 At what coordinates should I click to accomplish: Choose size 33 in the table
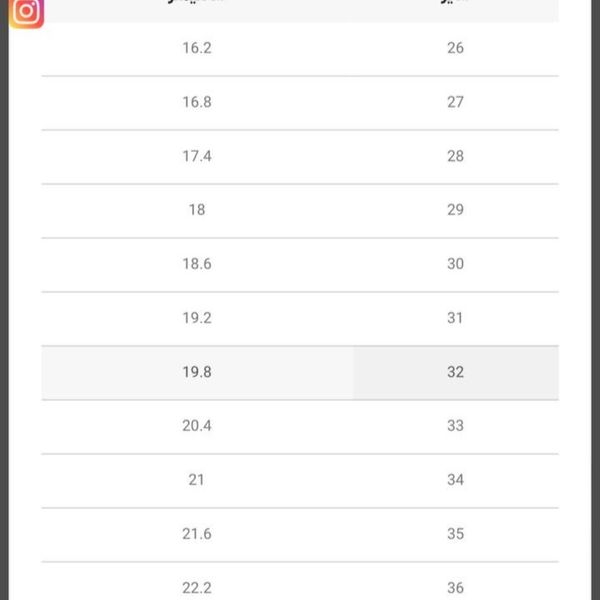pyautogui.click(x=455, y=426)
